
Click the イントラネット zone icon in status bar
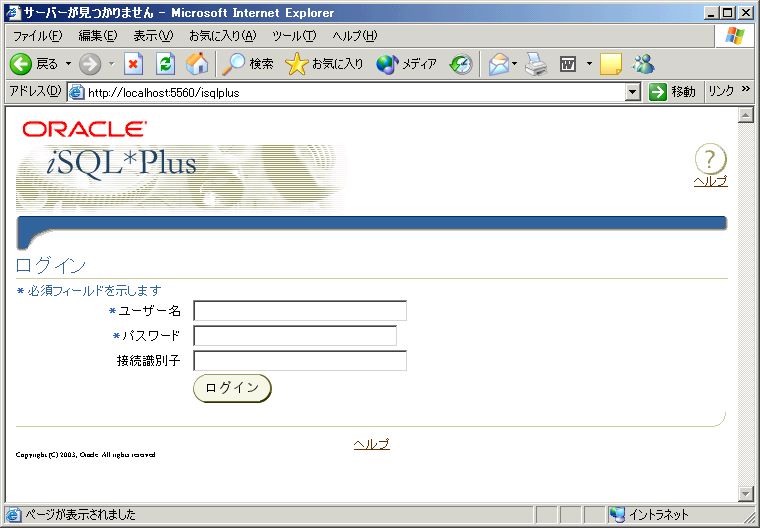click(617, 514)
